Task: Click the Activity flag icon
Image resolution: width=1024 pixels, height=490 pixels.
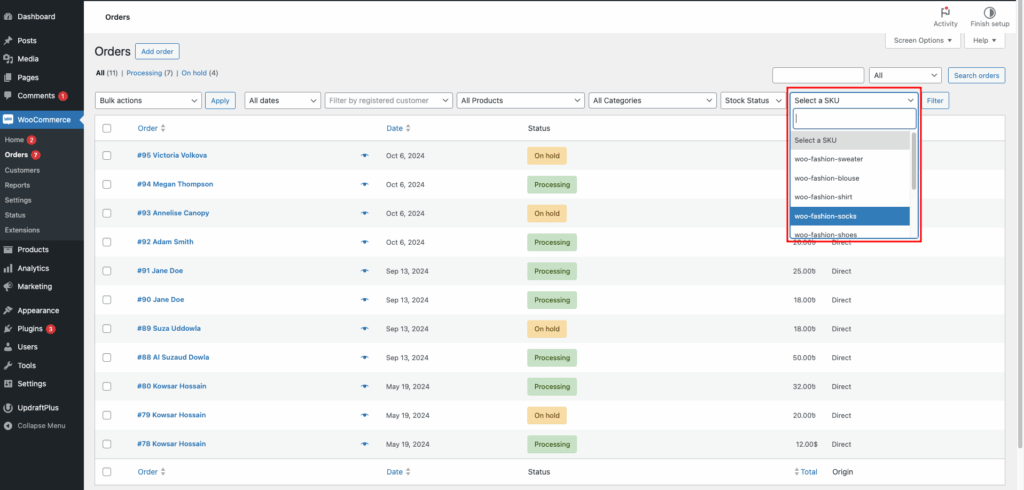Action: click(x=945, y=12)
